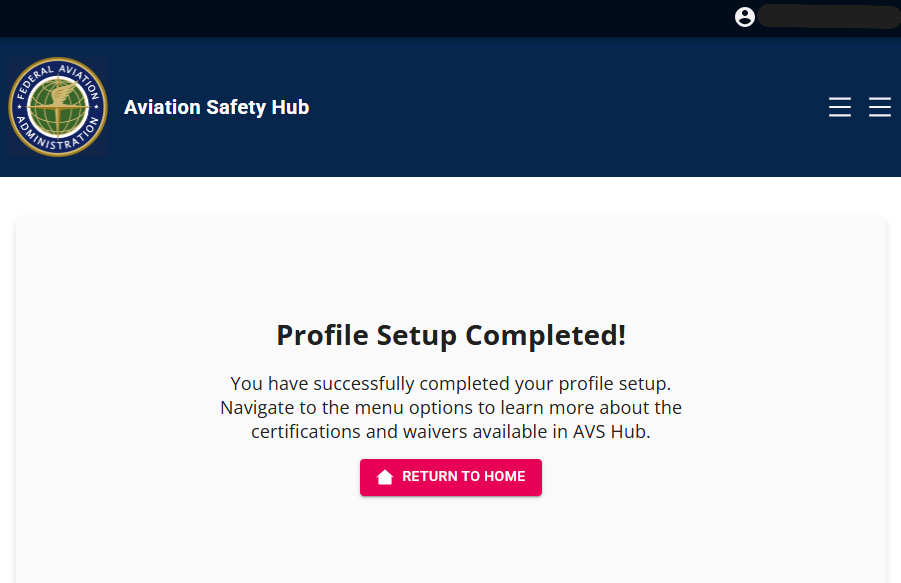The width and height of the screenshot is (901, 583).
Task: Open the user account profile icon
Action: (x=744, y=17)
